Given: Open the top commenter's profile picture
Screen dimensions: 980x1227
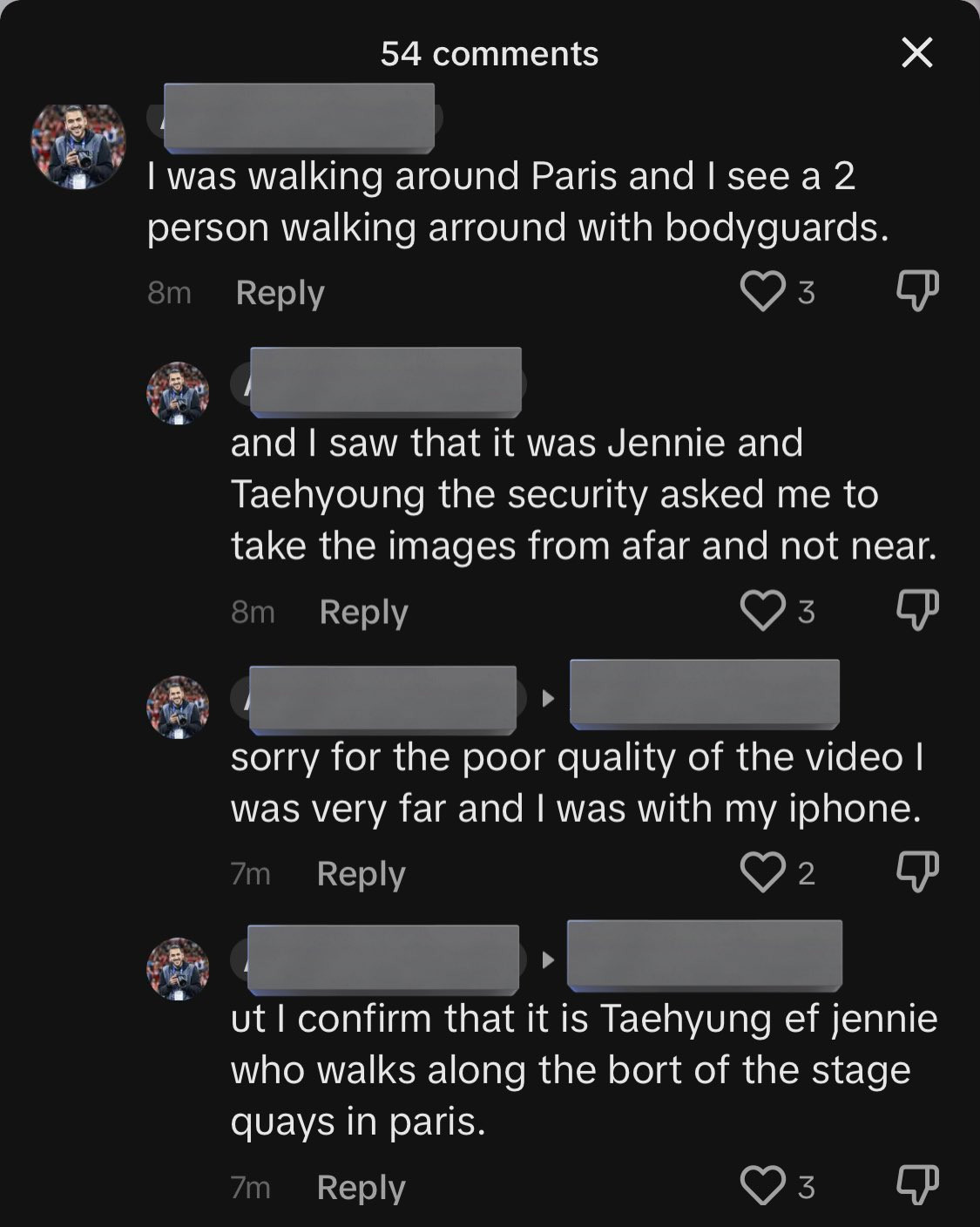Looking at the screenshot, I should point(78,145).
